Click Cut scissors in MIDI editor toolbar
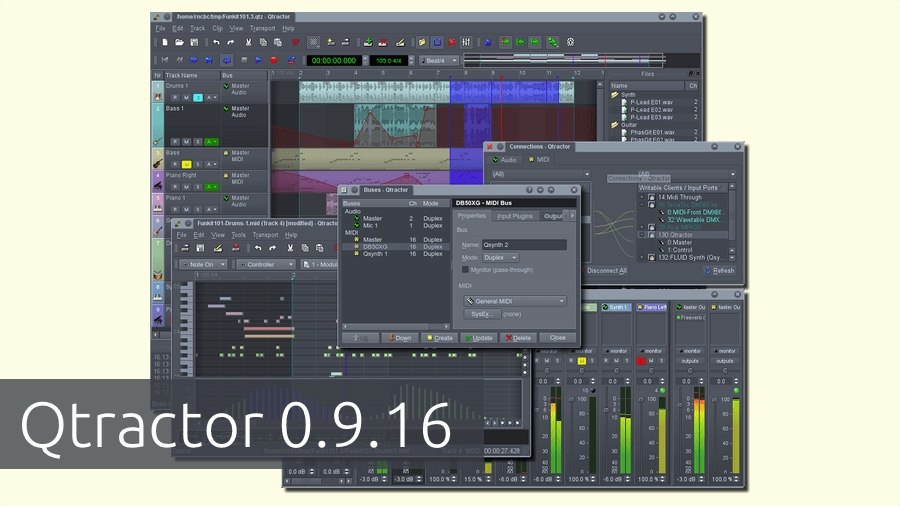The image size is (900, 506). point(290,248)
